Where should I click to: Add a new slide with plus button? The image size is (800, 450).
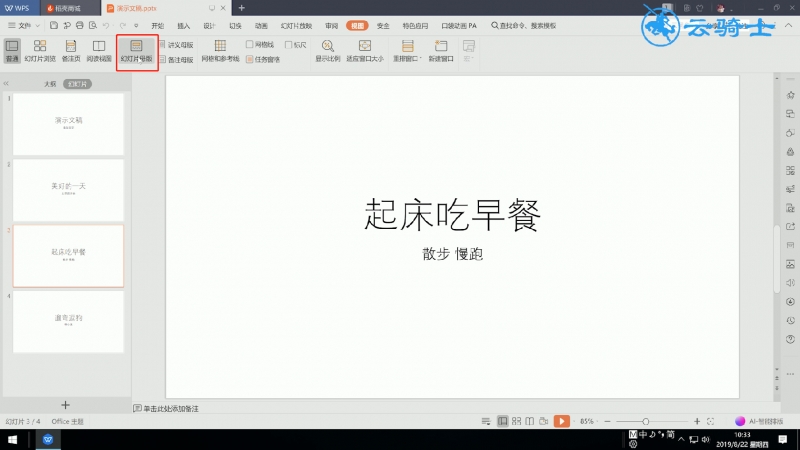click(65, 405)
